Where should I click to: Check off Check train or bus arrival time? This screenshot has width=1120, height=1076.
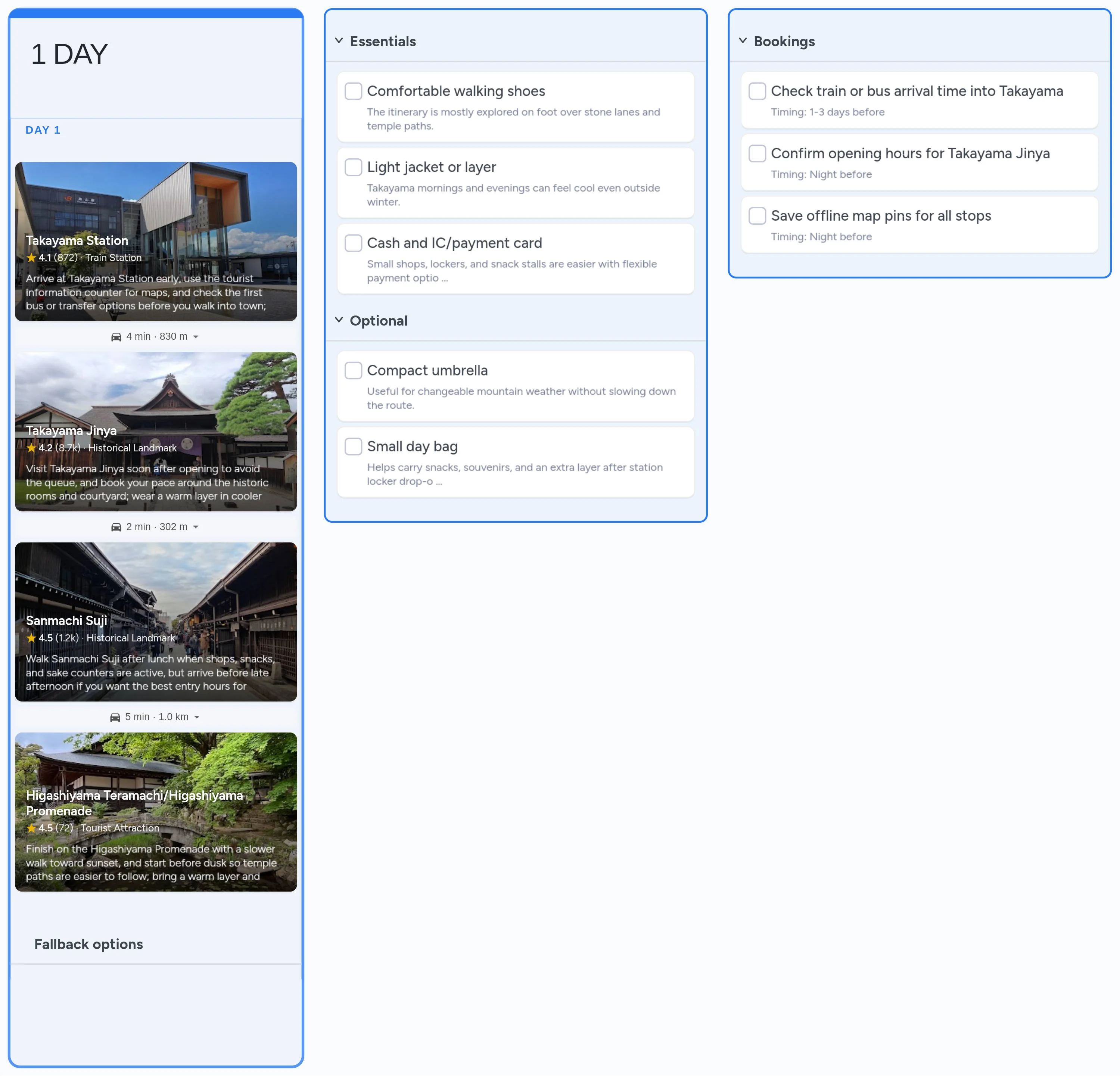point(757,91)
